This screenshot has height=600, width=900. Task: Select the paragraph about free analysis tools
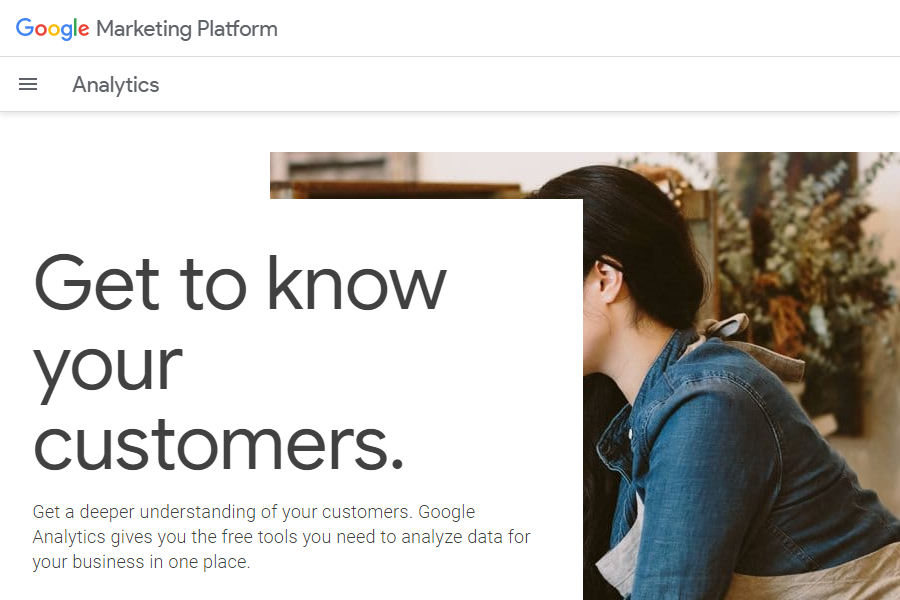[x=280, y=536]
